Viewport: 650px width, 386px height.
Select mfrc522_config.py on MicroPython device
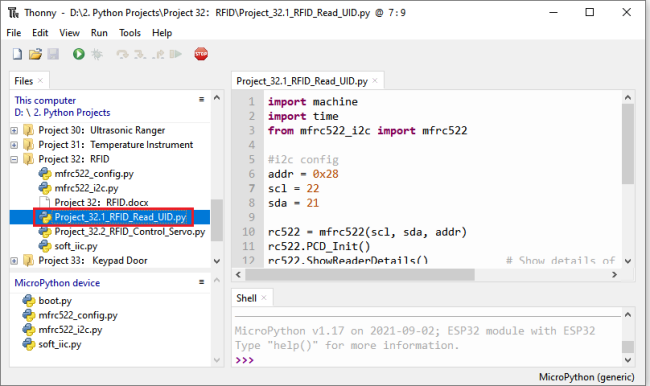tap(78, 315)
